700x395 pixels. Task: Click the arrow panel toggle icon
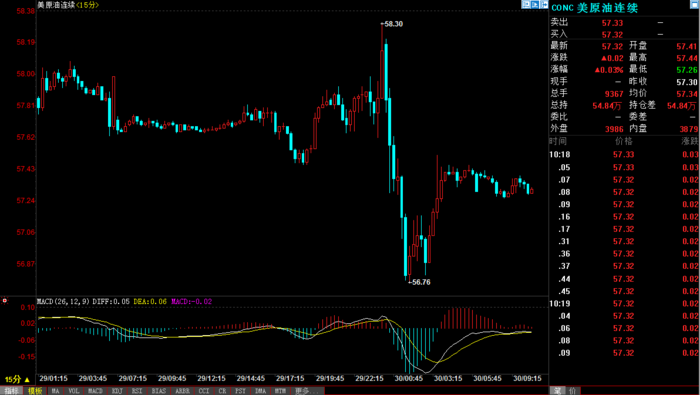click(x=544, y=4)
